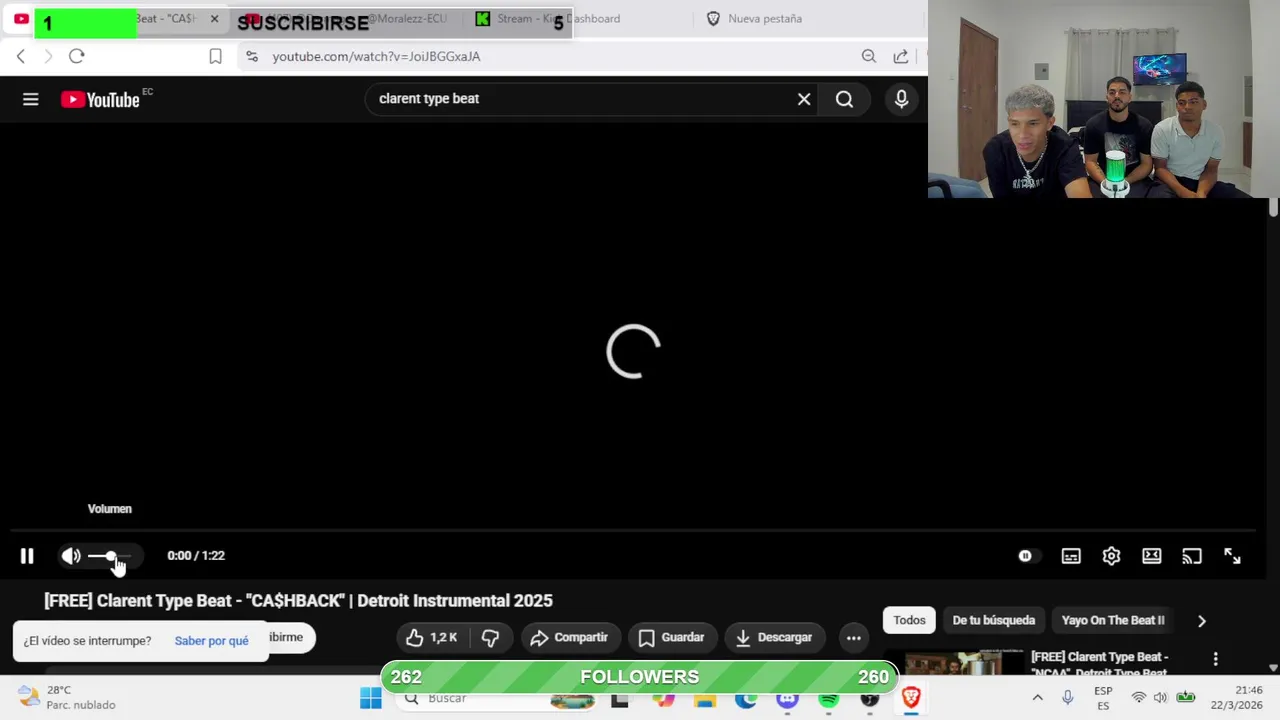Close the Clarent Type Beat tab
1280x720 pixels.
214,19
